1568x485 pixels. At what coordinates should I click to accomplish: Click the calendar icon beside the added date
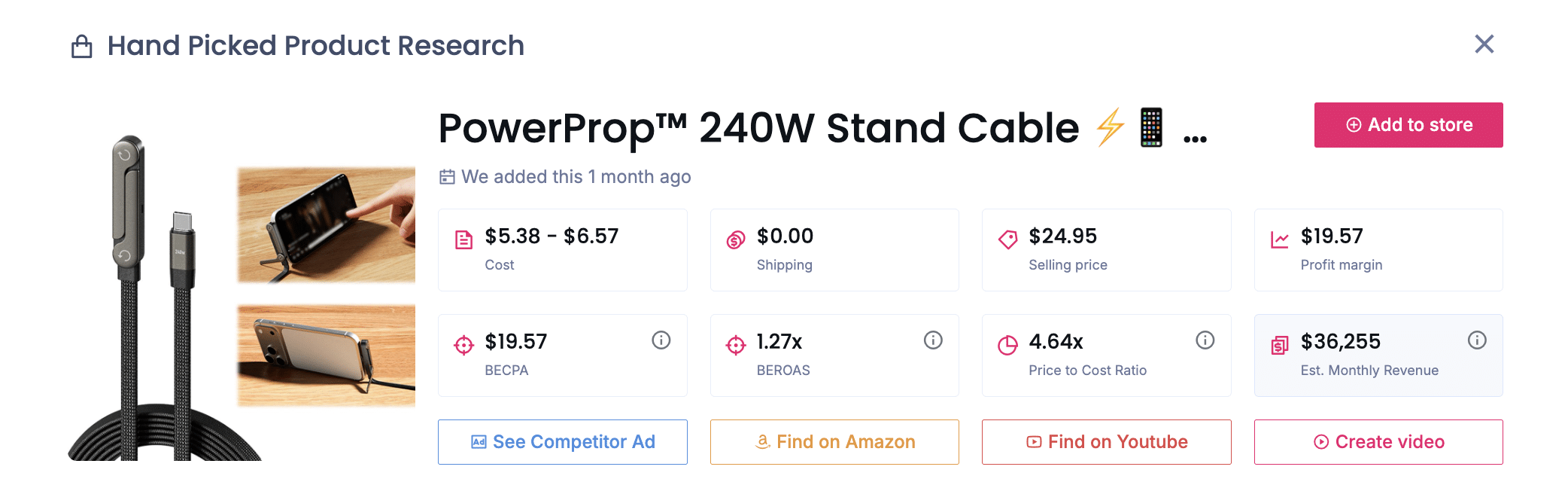[447, 176]
